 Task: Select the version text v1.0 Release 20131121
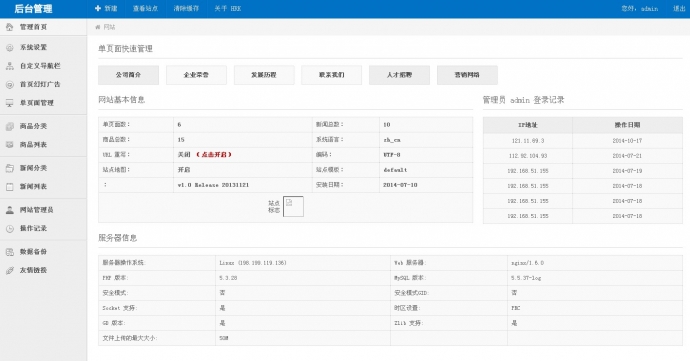[213, 185]
